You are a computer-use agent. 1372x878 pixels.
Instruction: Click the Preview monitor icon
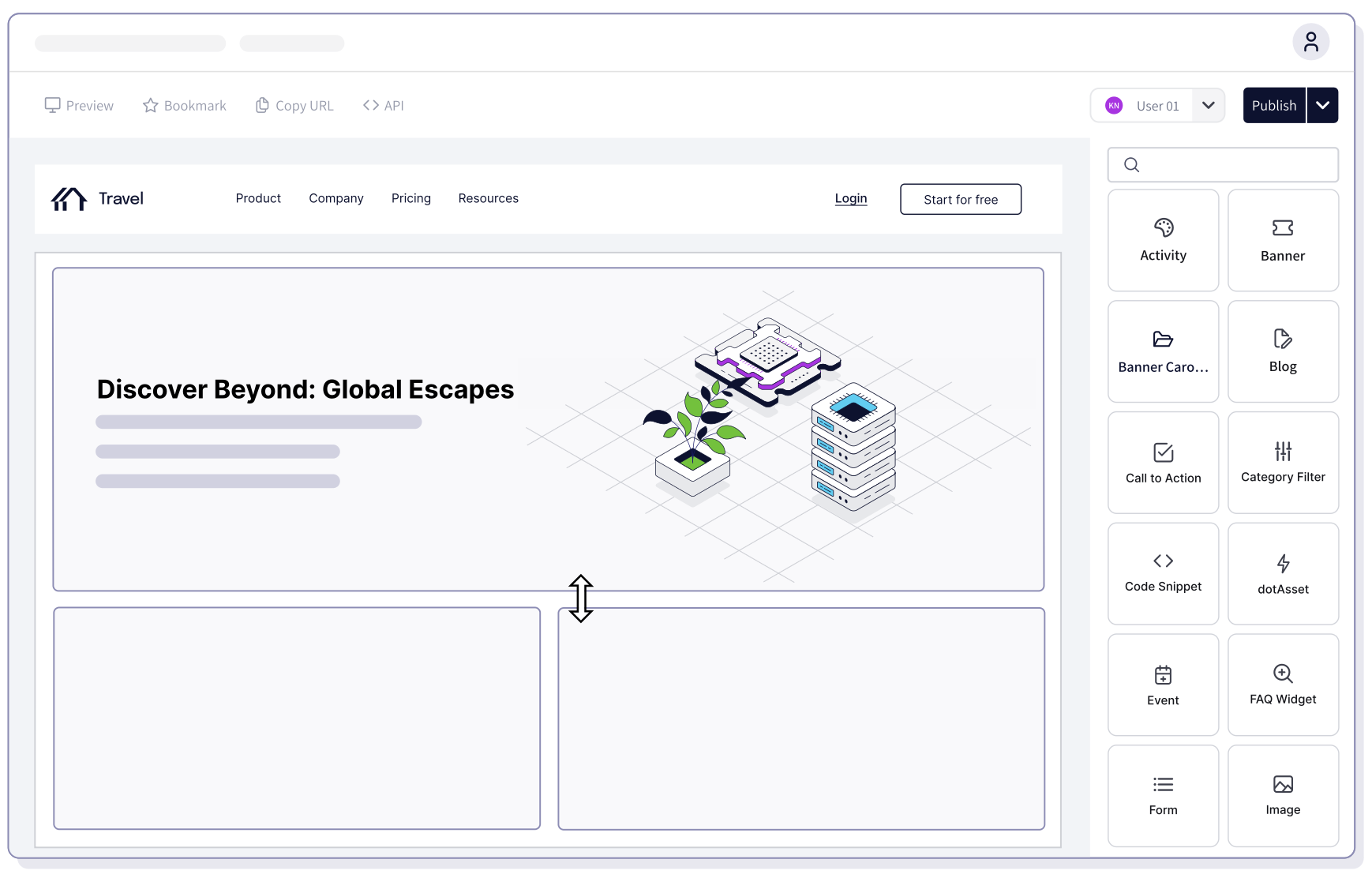(52, 105)
